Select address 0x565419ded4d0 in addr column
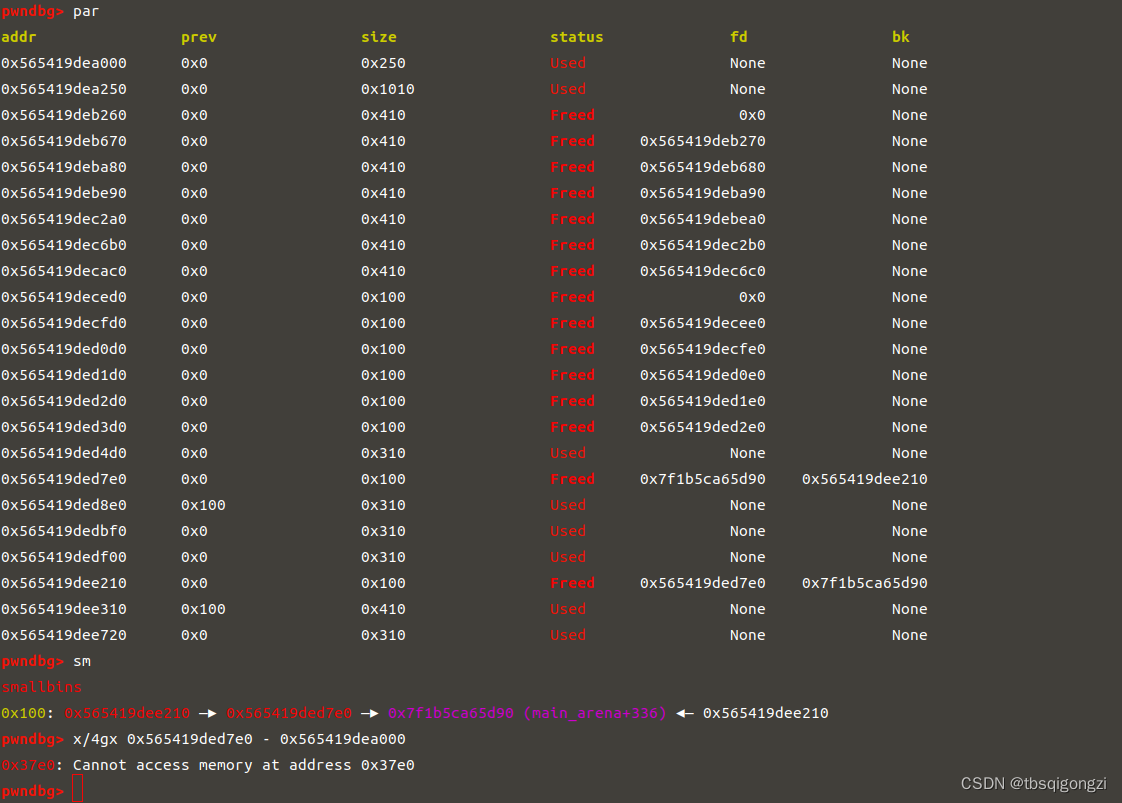The image size is (1122, 803). (x=64, y=453)
